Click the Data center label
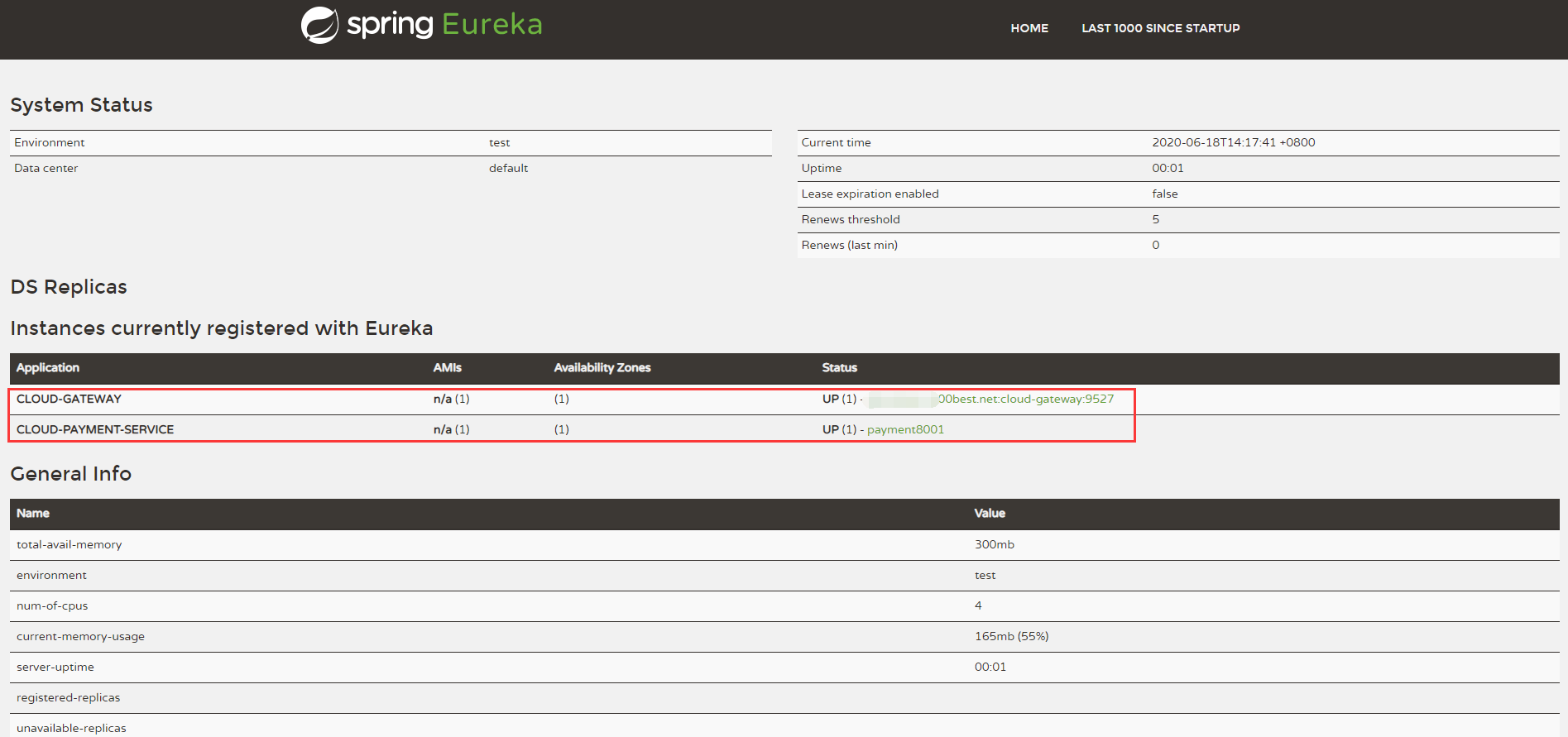Screen dimensions: 1568x737 coord(46,168)
